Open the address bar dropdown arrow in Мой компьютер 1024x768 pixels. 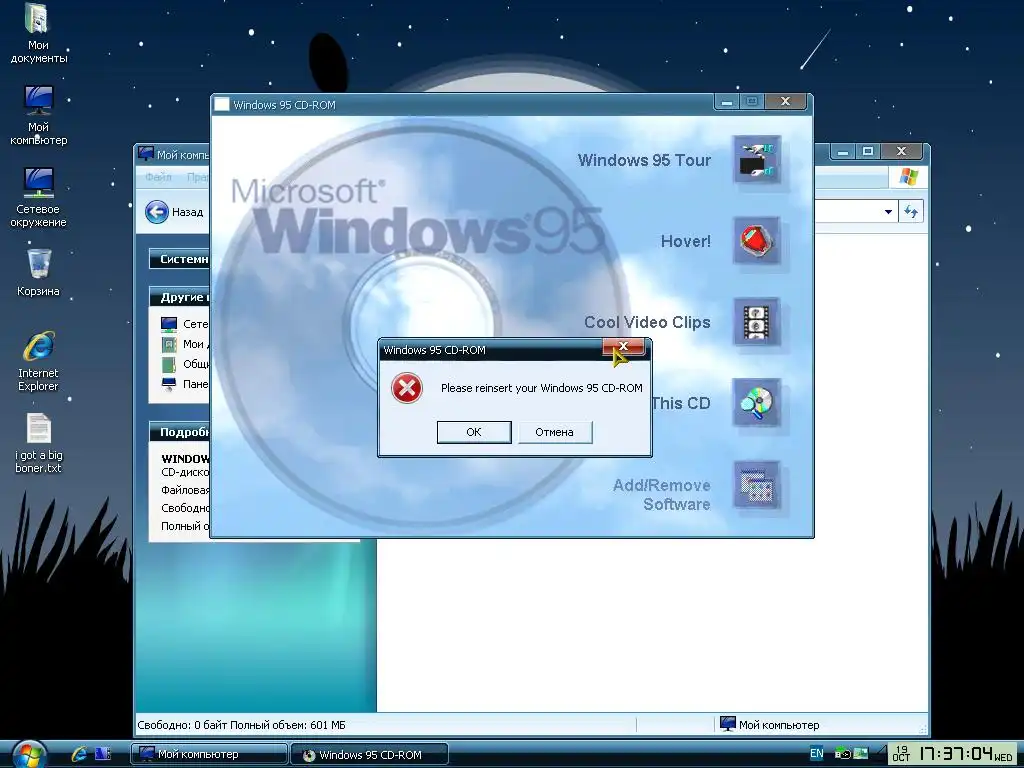tap(888, 212)
